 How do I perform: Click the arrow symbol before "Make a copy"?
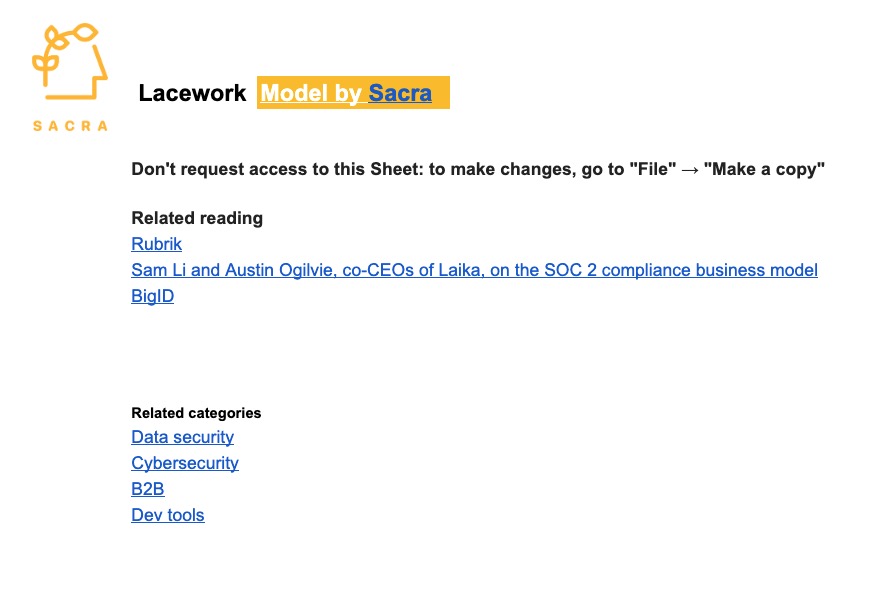pyautogui.click(x=689, y=169)
